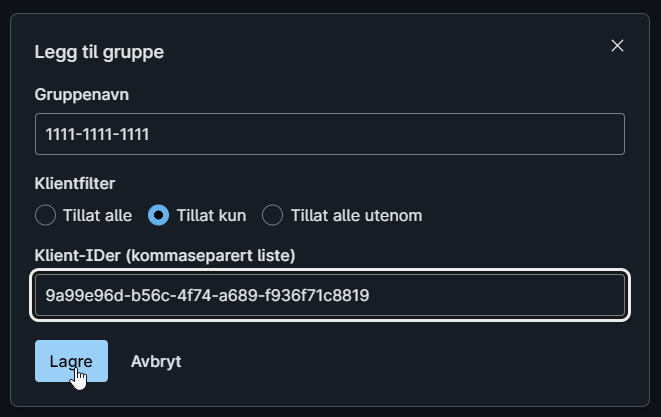Click the Tillat kun label text
Viewport: 661px width, 417px height.
(210, 215)
